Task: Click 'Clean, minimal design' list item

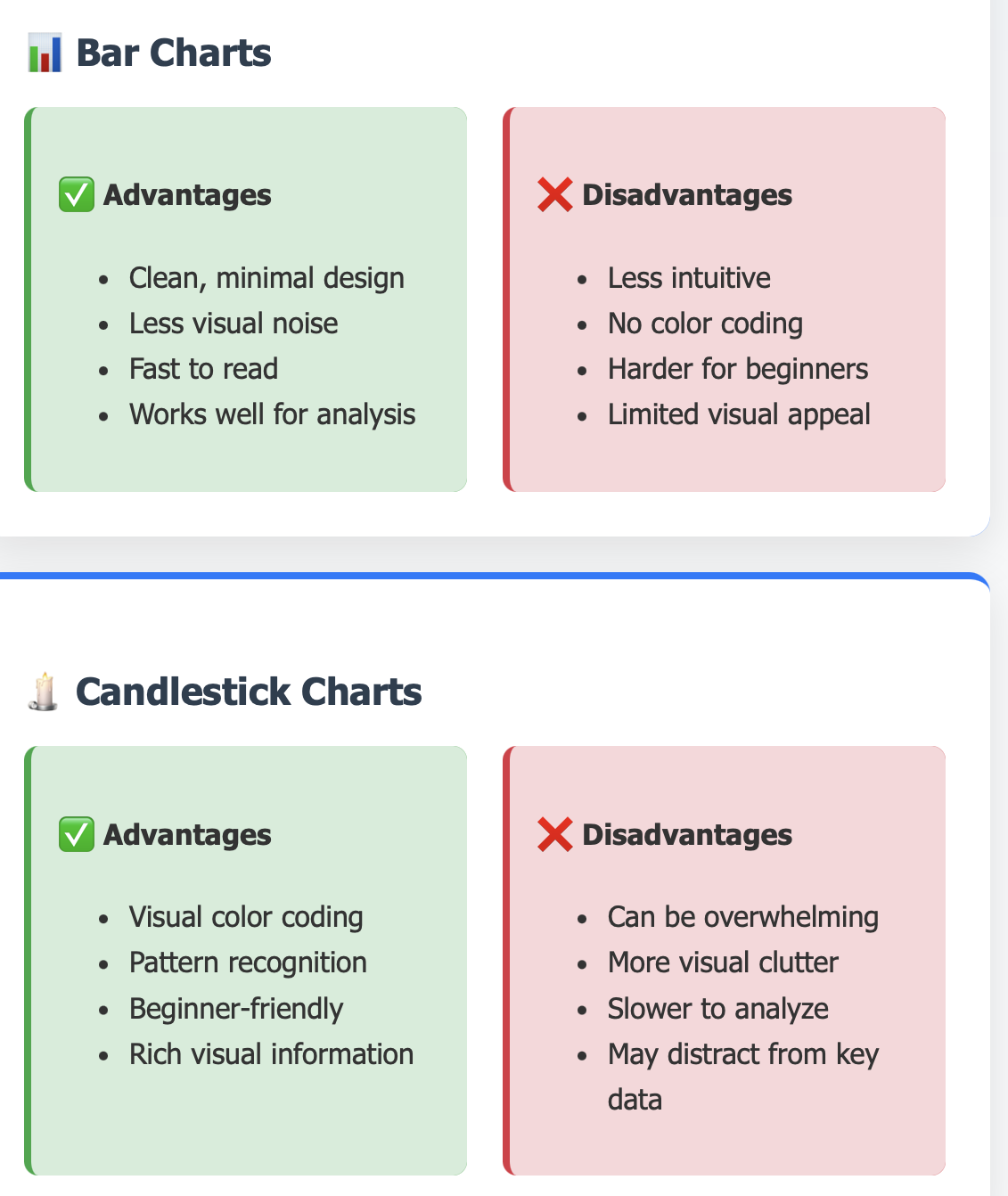Action: coord(266,278)
